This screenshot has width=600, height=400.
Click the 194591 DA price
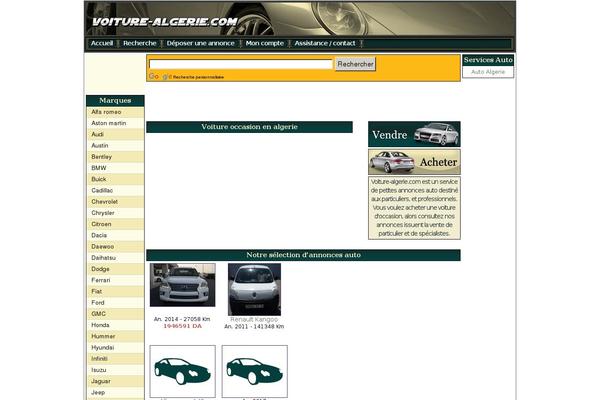pos(183,326)
